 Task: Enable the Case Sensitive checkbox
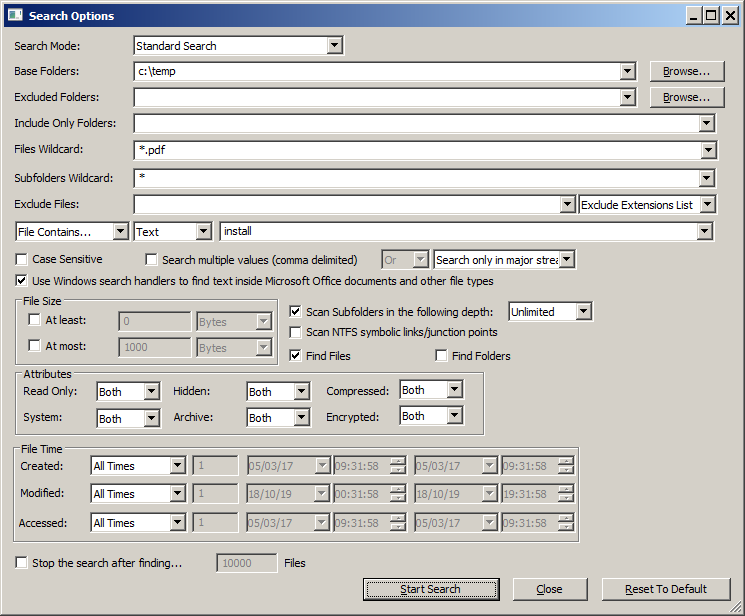click(x=23, y=259)
